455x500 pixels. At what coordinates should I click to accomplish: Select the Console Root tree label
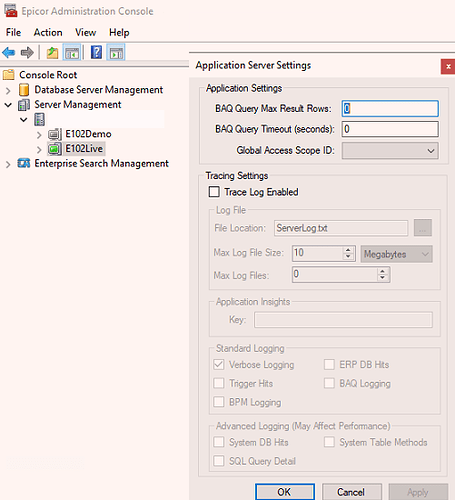click(48, 75)
